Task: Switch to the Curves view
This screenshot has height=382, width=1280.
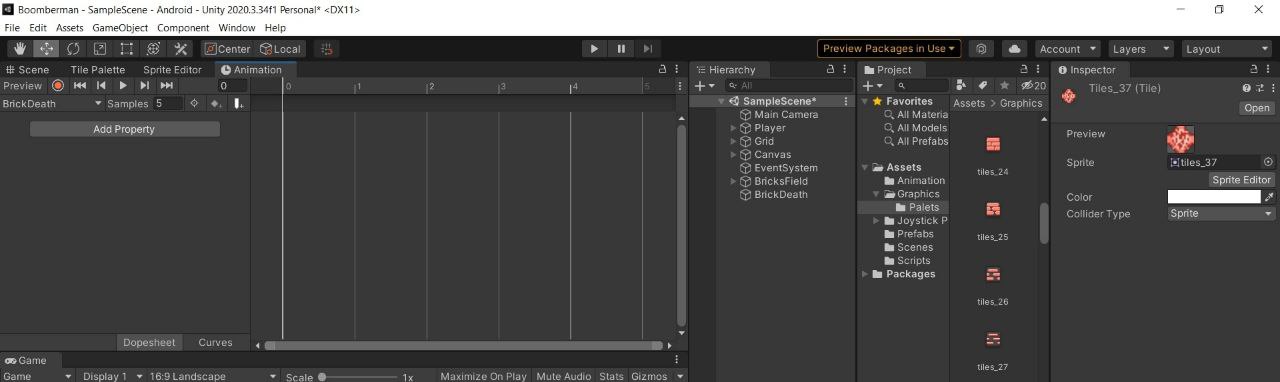Action: pos(215,342)
